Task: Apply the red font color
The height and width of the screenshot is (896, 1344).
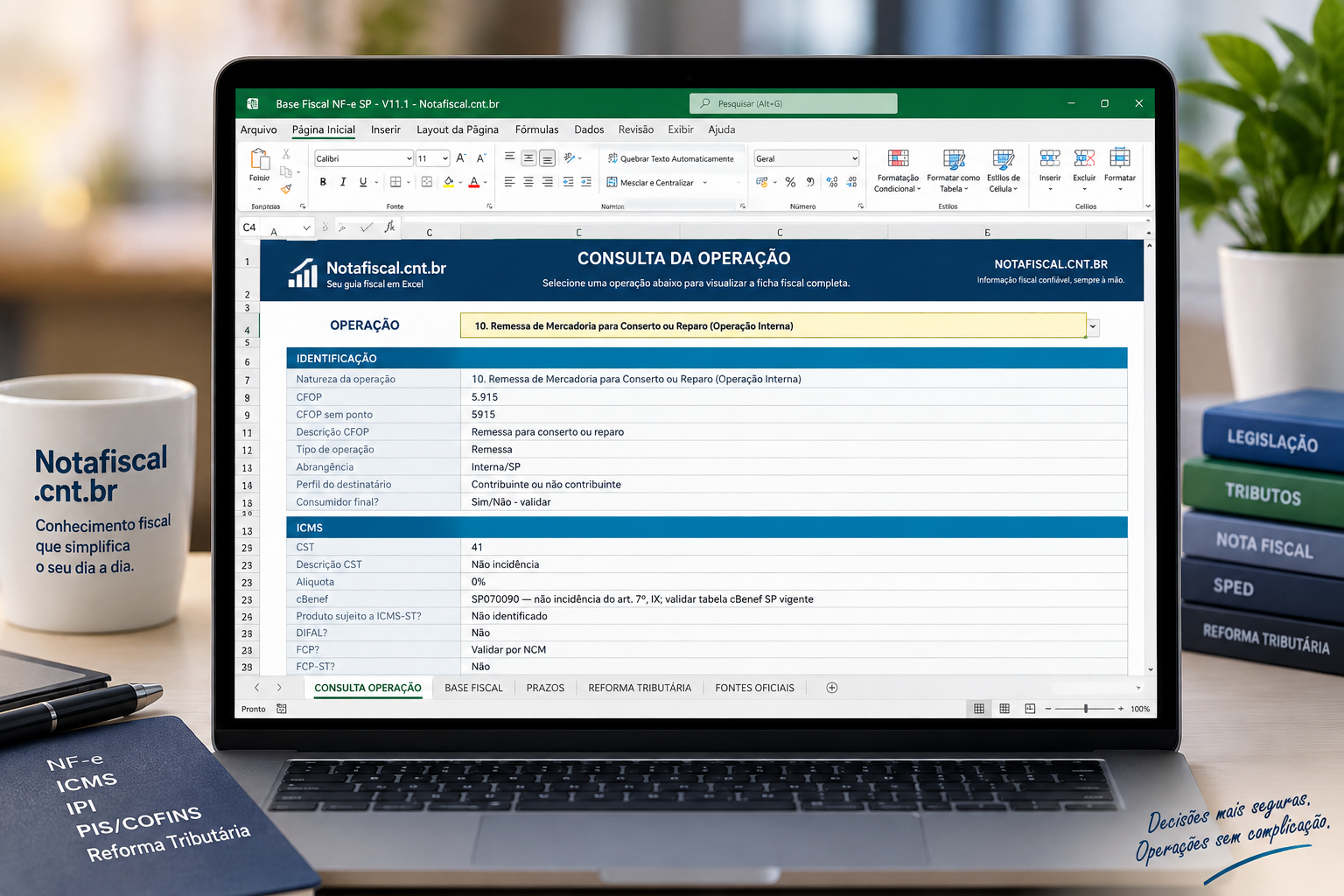Action: tap(474, 182)
